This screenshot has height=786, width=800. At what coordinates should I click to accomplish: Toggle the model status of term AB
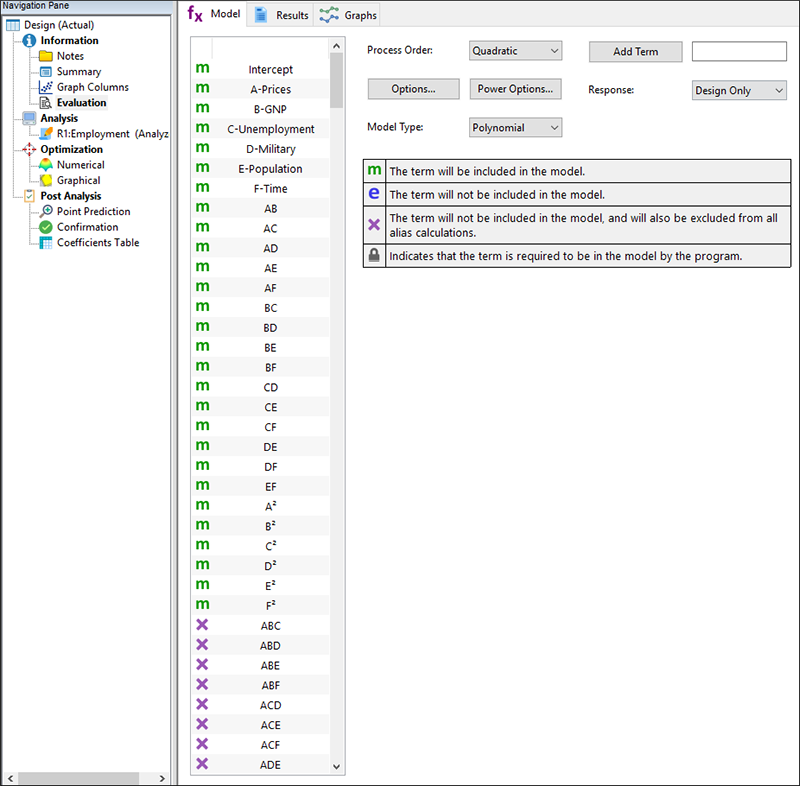click(x=202, y=208)
